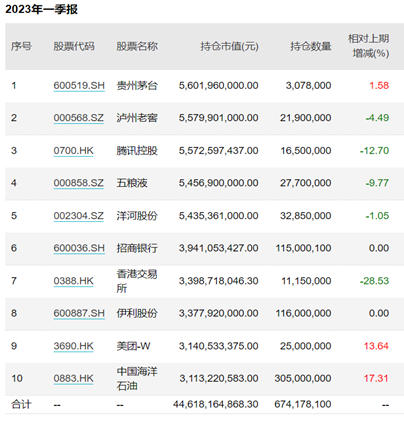Click market value 3,398,718,046.30
404x421 pixels.
click(219, 281)
